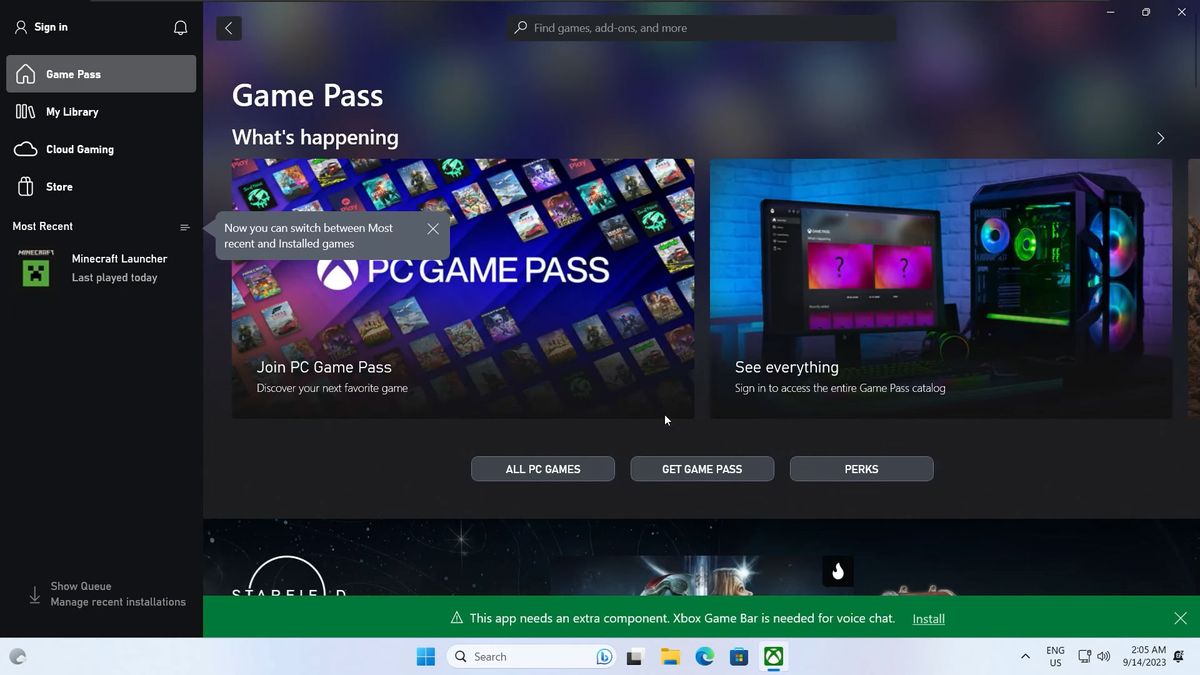This screenshot has height=675, width=1200.
Task: Install the Xbox Game Bar component
Action: click(x=928, y=618)
